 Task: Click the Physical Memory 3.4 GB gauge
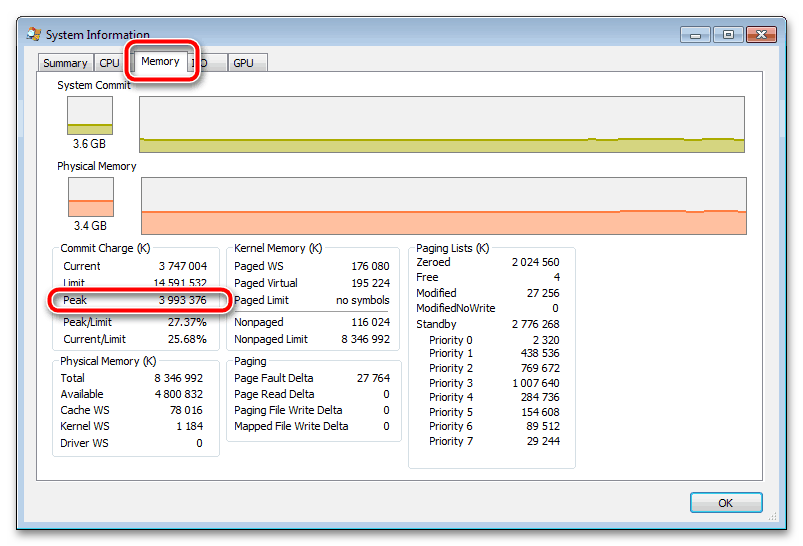coord(90,197)
